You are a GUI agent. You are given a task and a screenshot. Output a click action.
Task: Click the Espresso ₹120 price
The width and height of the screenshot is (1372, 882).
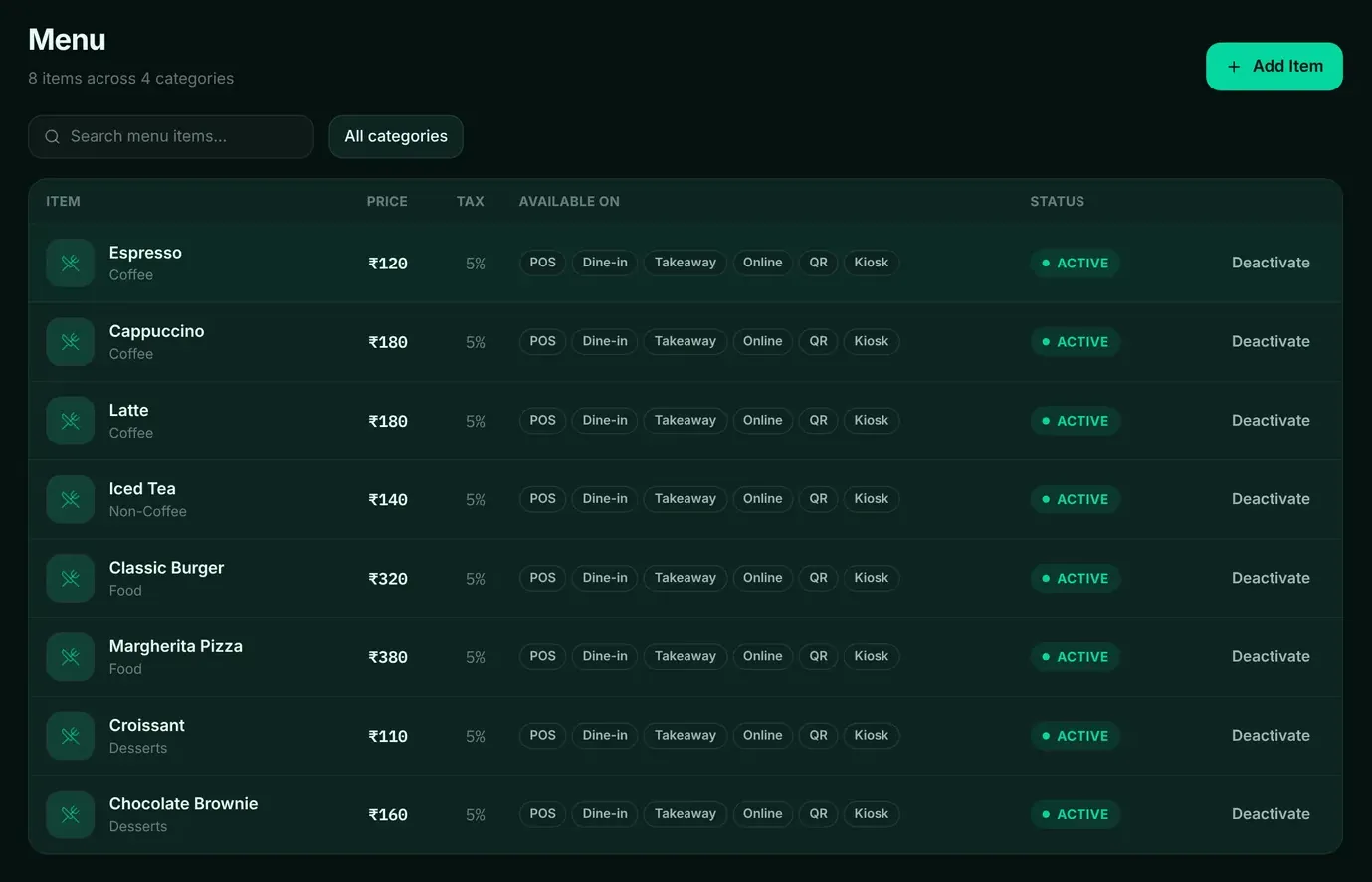tap(388, 264)
